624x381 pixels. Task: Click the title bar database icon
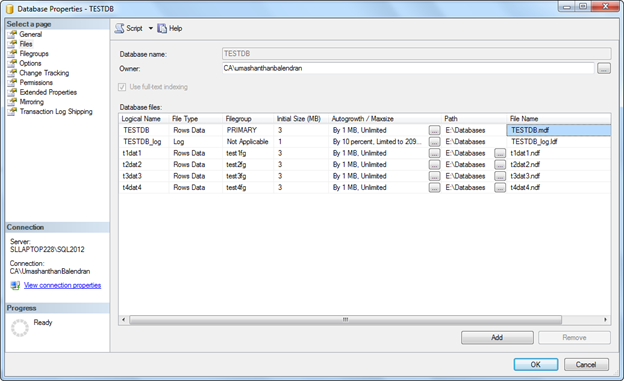point(10,9)
